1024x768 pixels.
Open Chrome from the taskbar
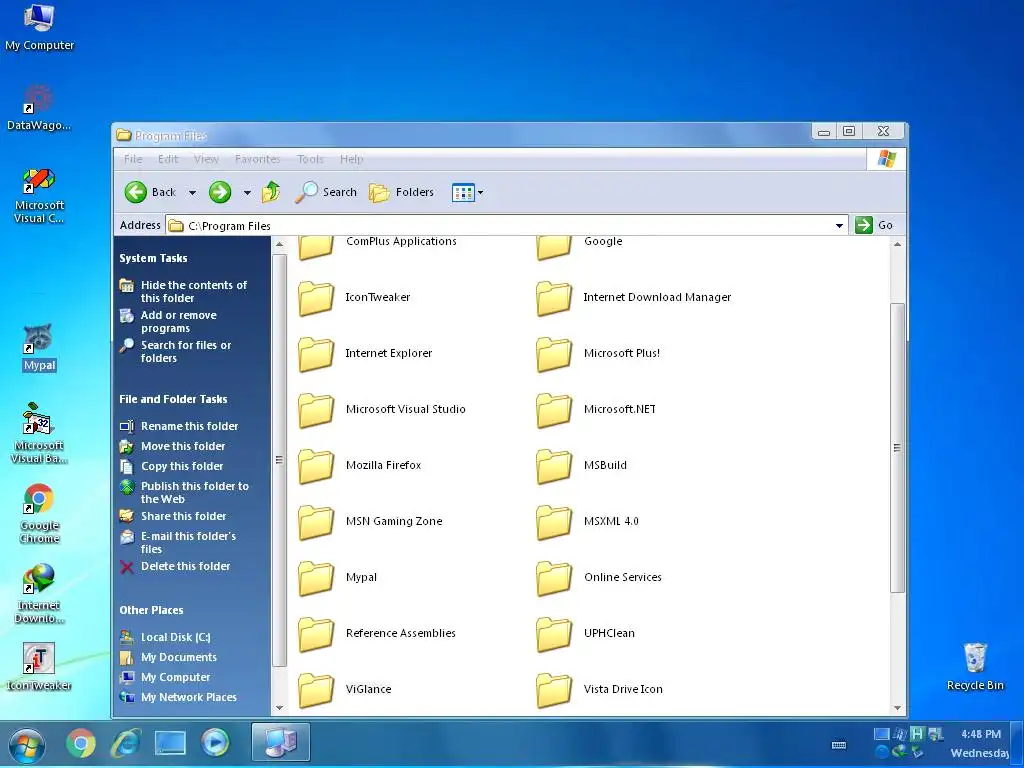[81, 743]
